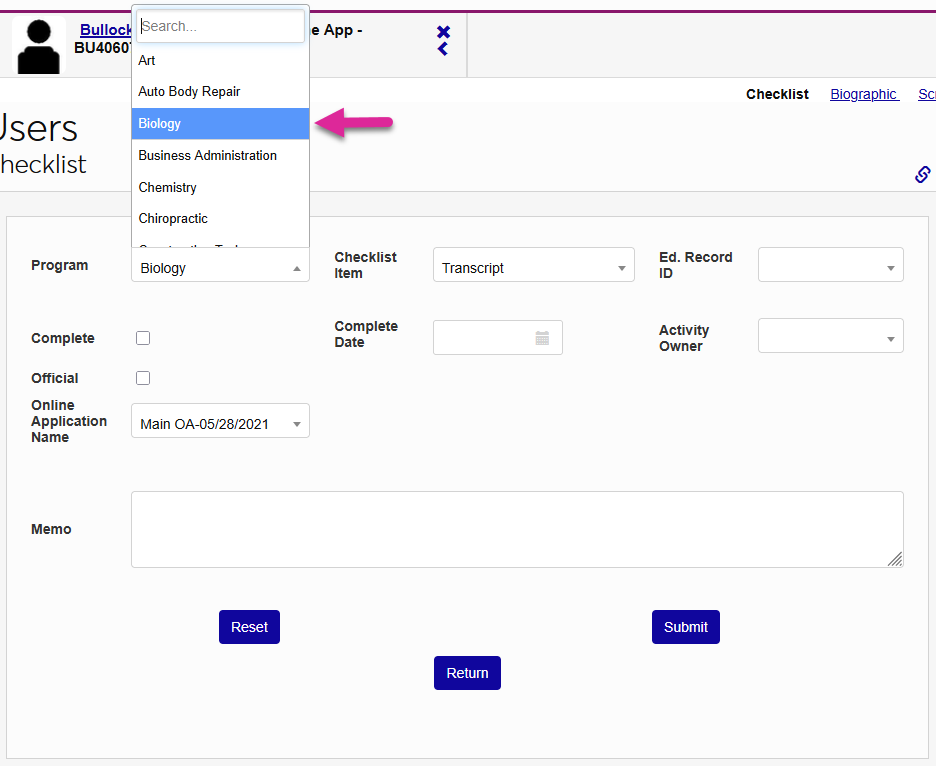Click the Reset button
This screenshot has height=766, width=936.
pos(249,627)
